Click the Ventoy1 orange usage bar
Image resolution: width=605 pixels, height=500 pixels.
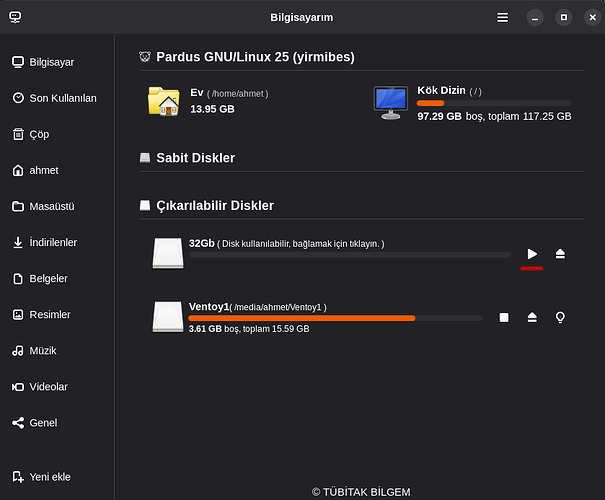click(301, 318)
